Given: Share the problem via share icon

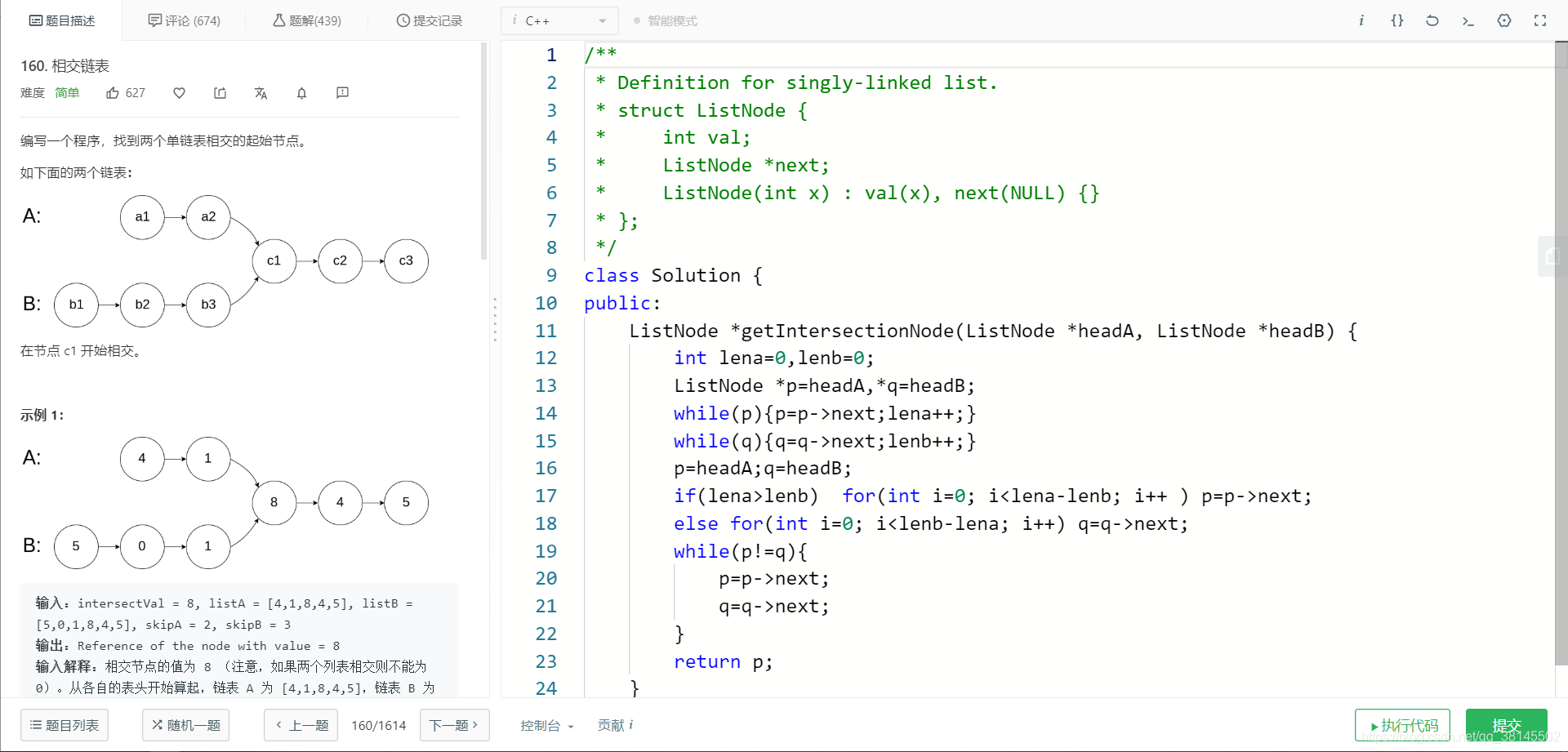Looking at the screenshot, I should point(220,93).
